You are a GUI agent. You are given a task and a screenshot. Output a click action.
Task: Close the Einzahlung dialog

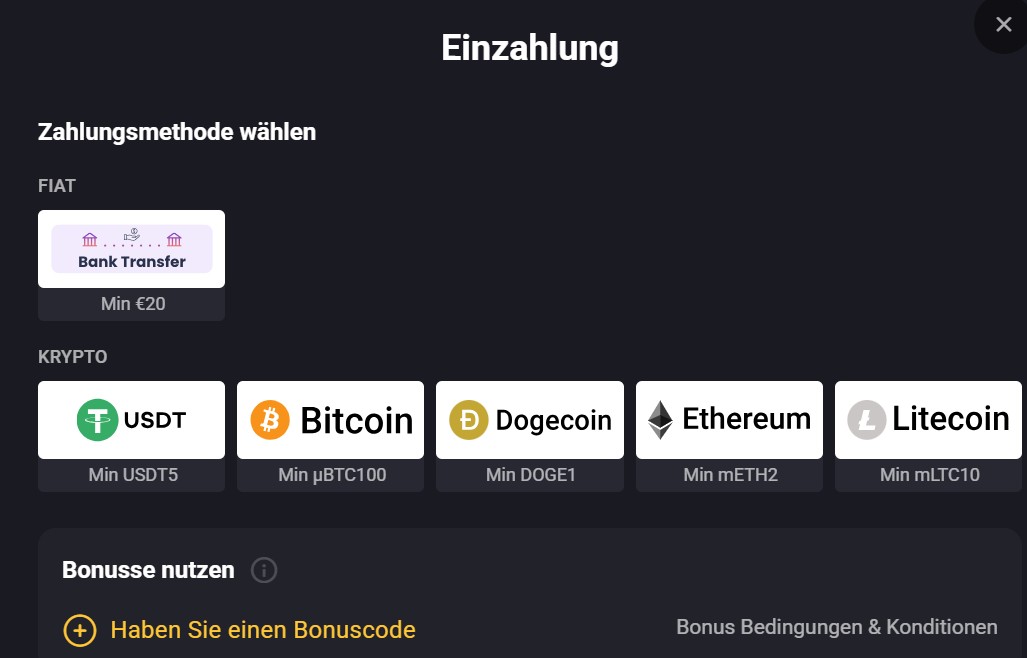[x=1003, y=25]
